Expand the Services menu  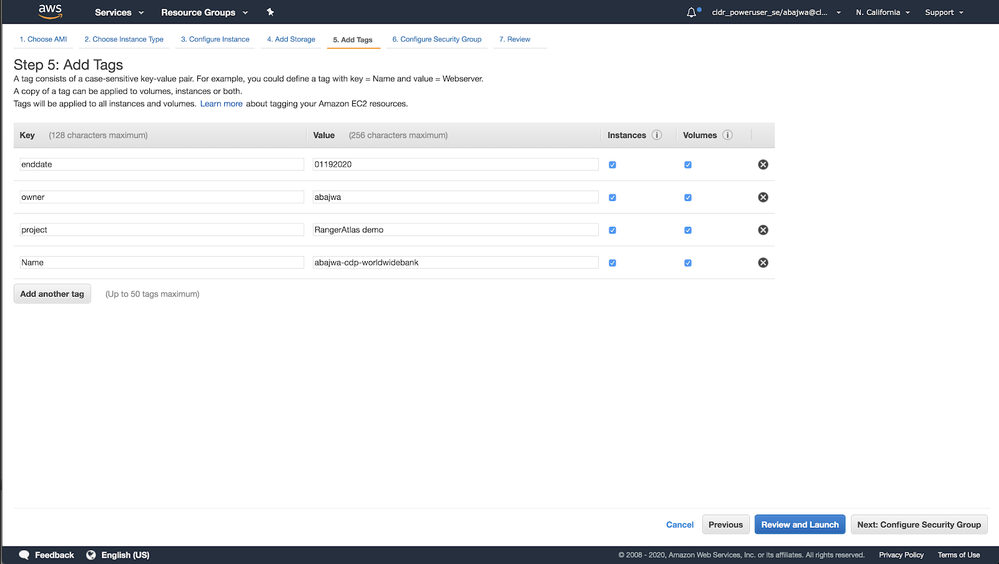point(119,12)
